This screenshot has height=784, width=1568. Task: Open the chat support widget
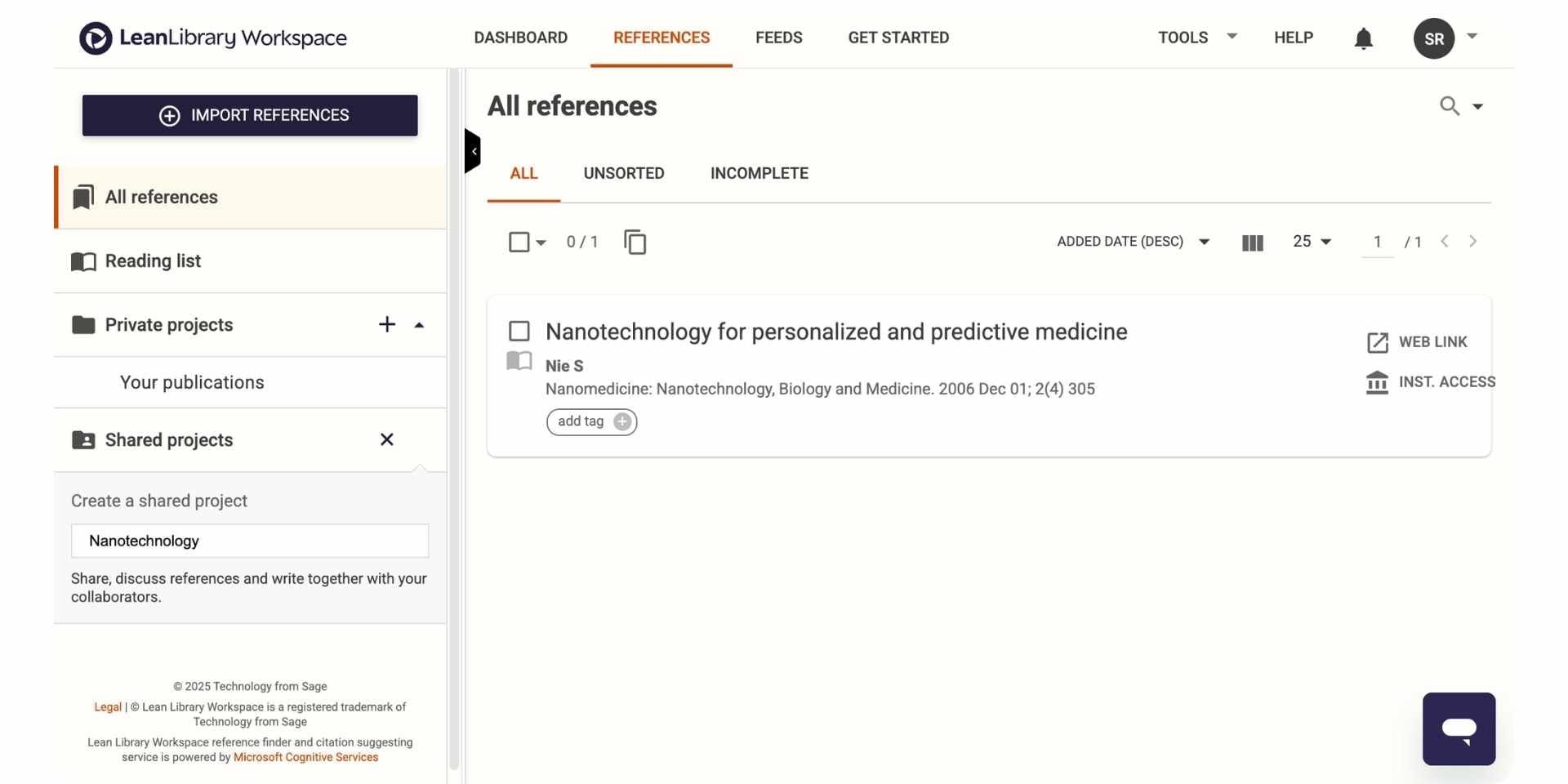click(x=1459, y=728)
